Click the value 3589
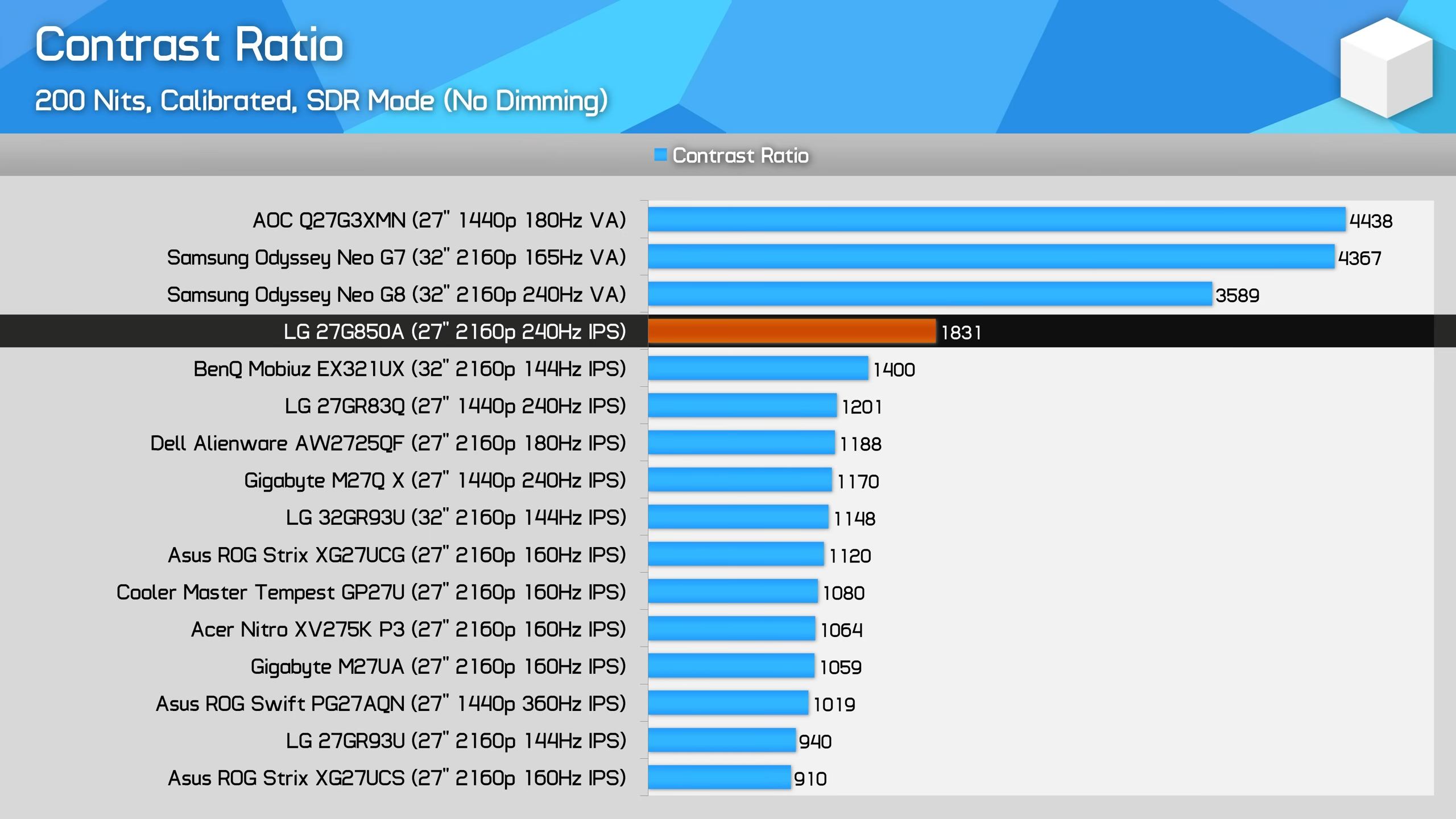Screen dimensions: 1456x819 point(1237,295)
